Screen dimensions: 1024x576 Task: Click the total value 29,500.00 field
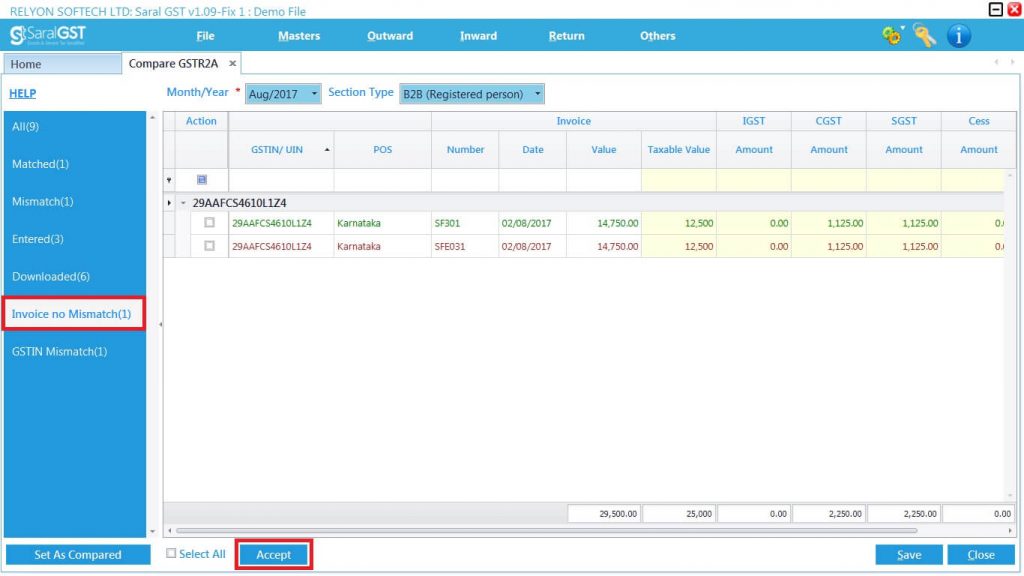[604, 513]
